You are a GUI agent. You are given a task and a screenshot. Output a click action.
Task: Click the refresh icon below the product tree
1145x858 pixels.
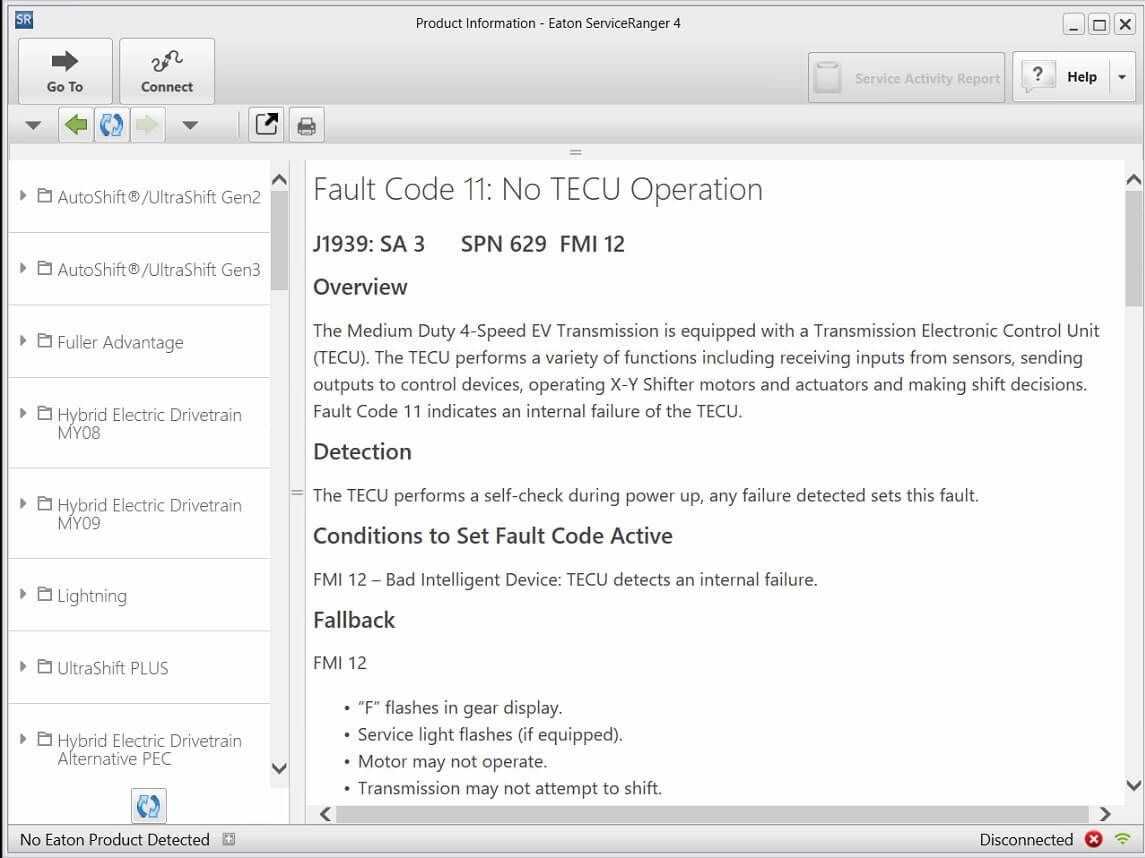tap(148, 806)
